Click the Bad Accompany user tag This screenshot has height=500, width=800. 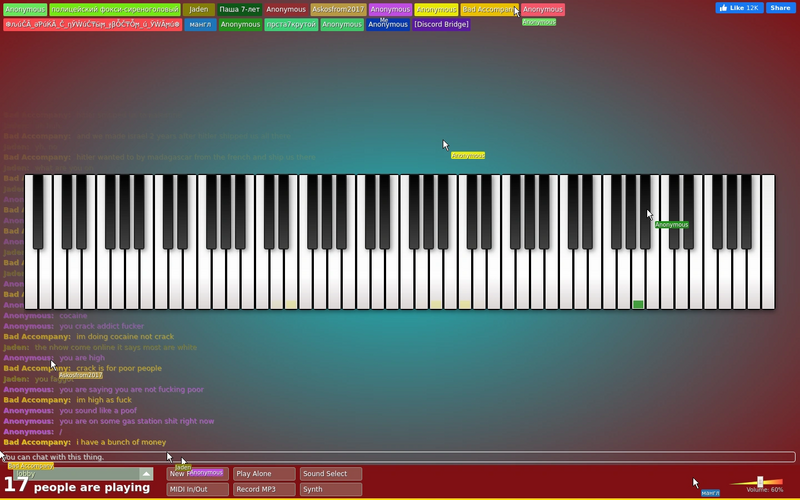[489, 10]
